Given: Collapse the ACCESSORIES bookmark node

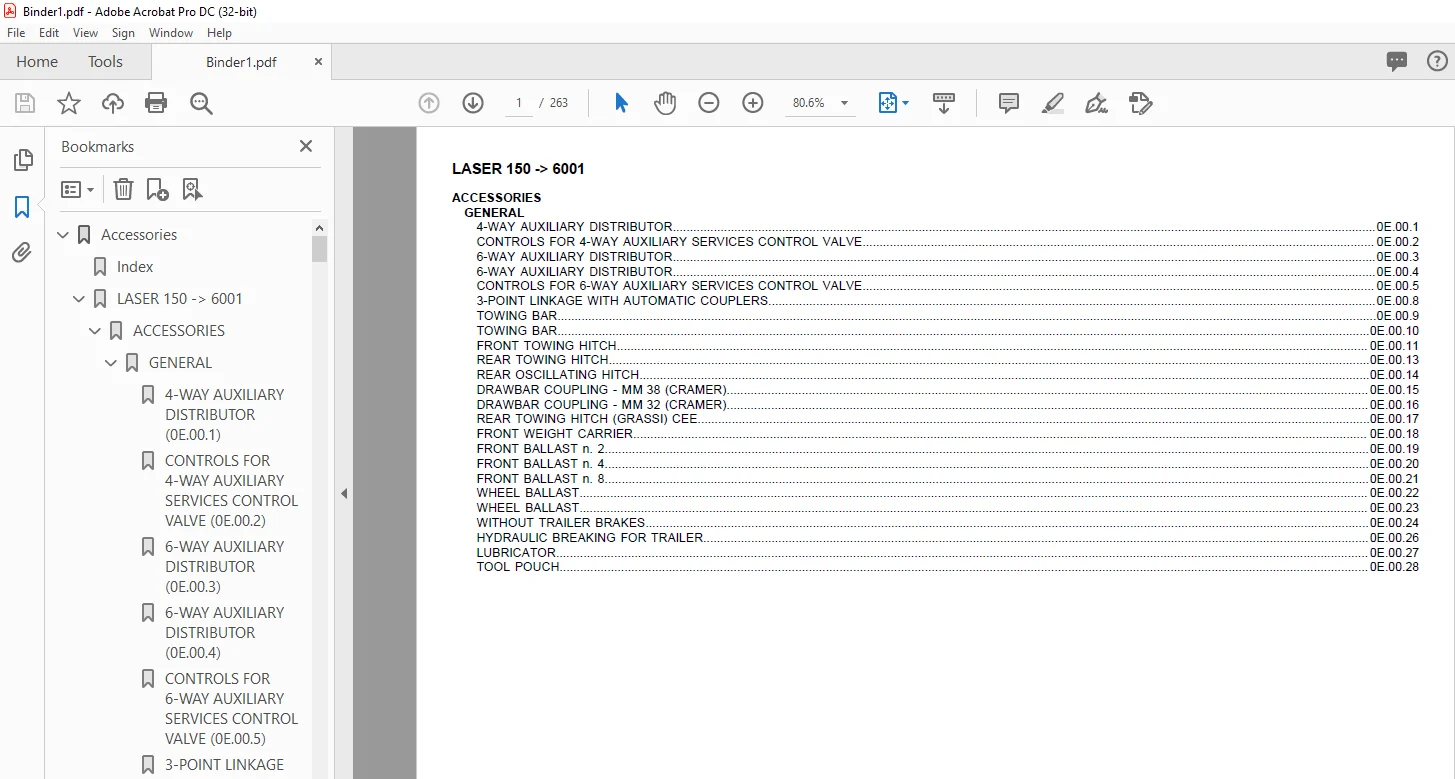Looking at the screenshot, I should (95, 331).
